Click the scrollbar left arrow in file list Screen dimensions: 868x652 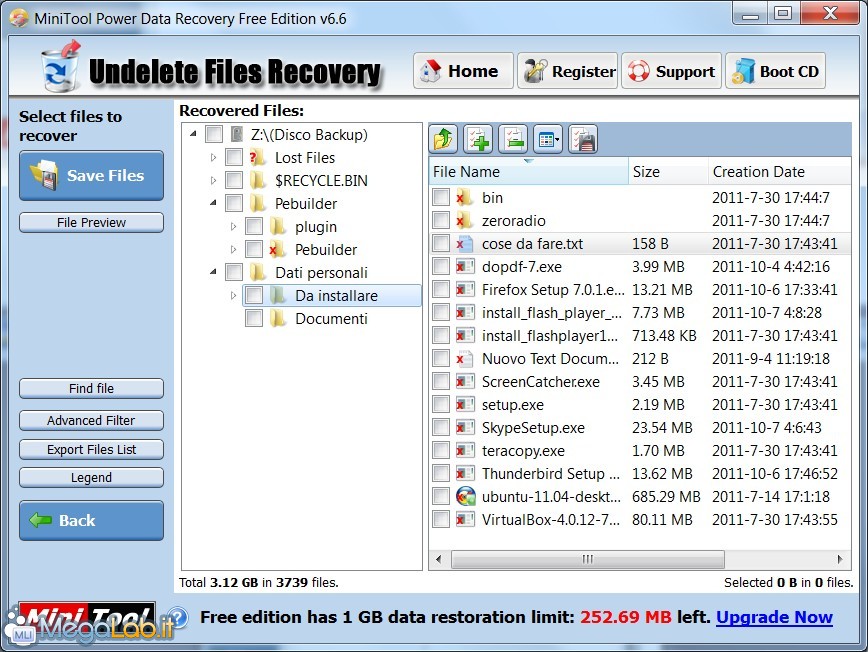click(439, 559)
